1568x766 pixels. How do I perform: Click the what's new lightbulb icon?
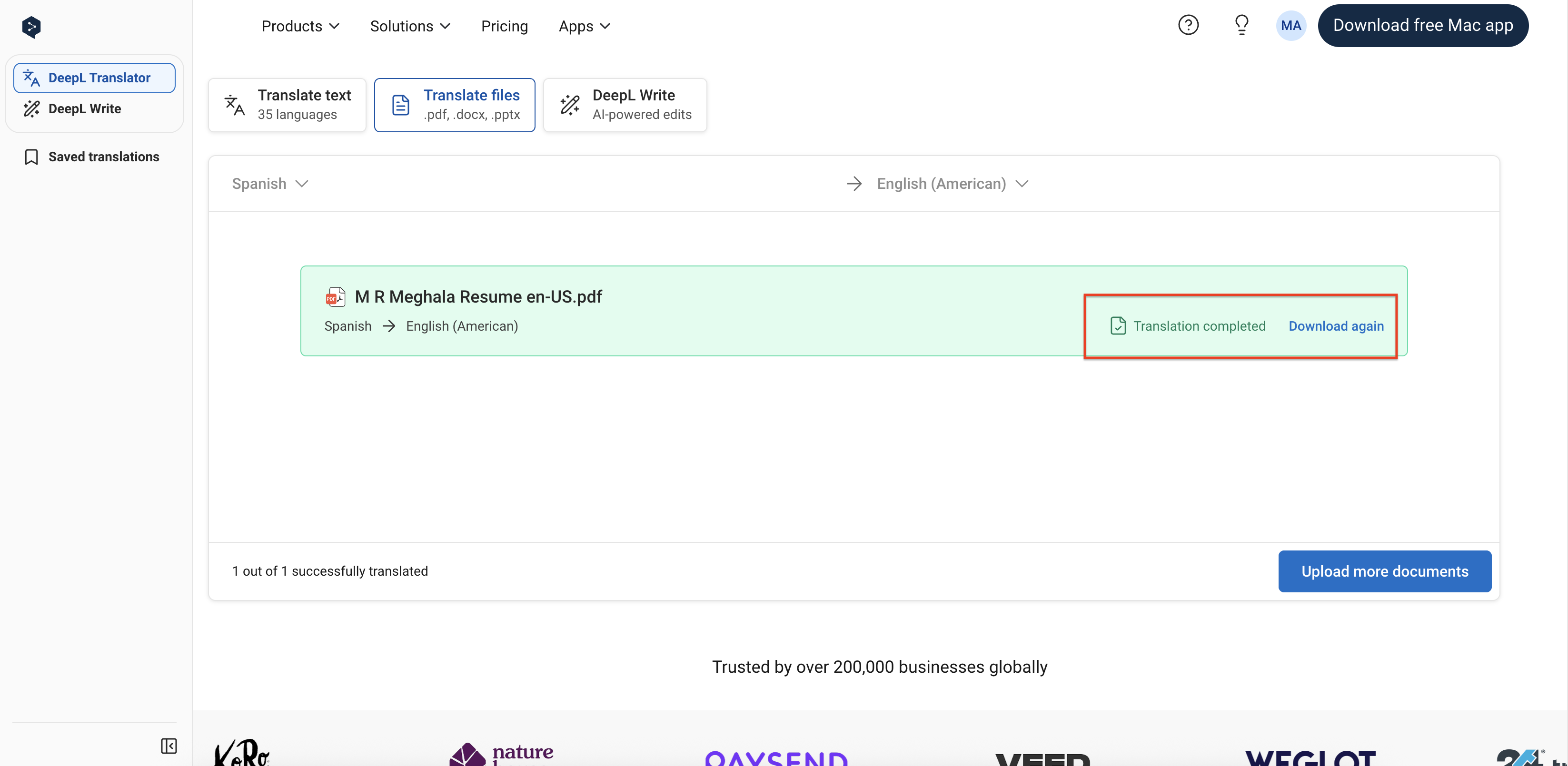pyautogui.click(x=1242, y=25)
